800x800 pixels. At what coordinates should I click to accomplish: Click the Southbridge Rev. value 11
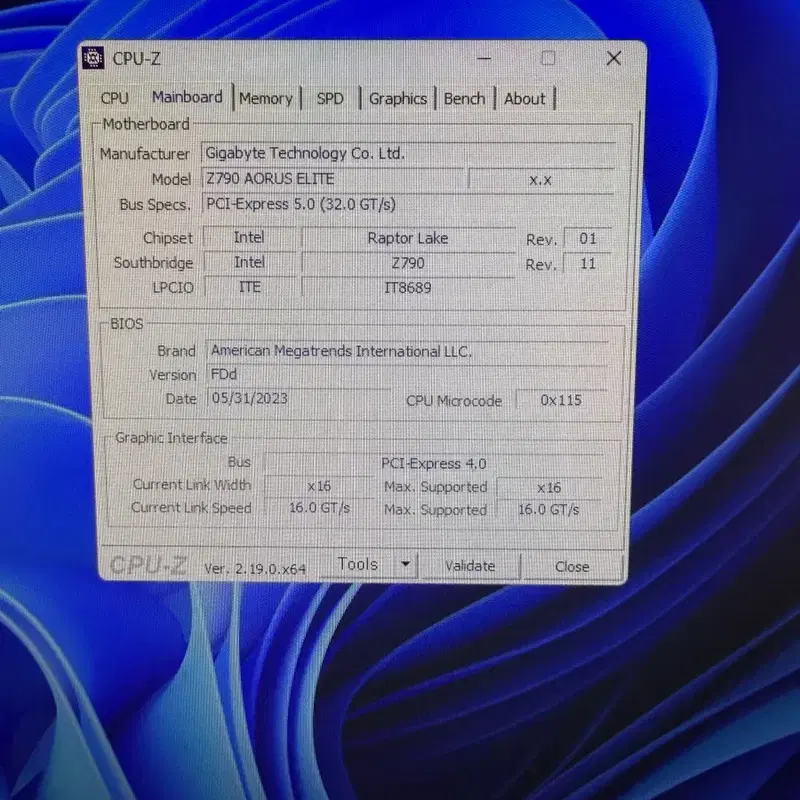588,264
